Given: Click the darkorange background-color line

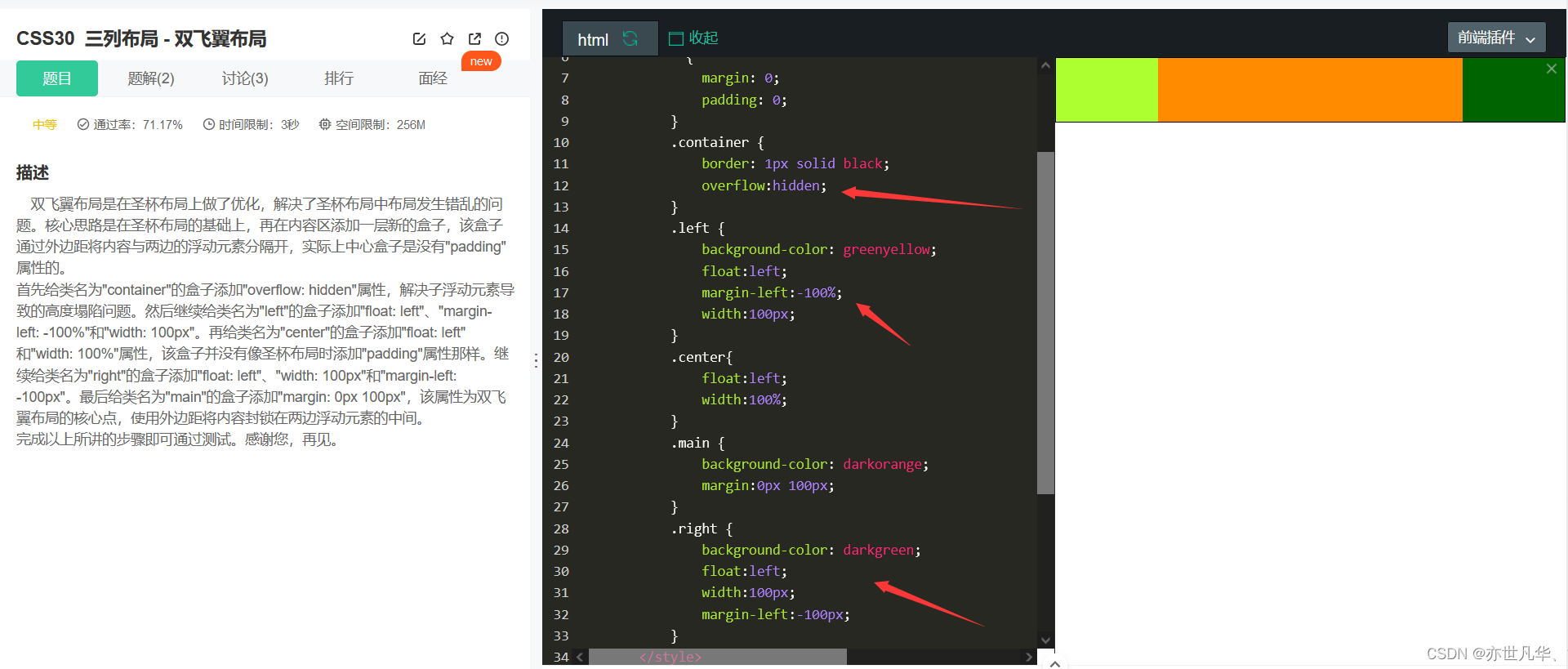Looking at the screenshot, I should 815,464.
